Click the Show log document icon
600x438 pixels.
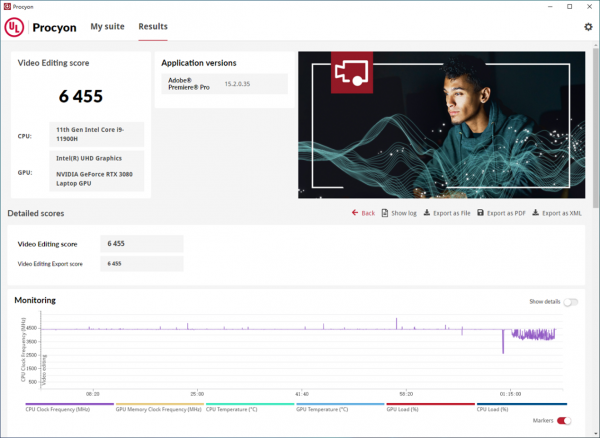[386, 213]
